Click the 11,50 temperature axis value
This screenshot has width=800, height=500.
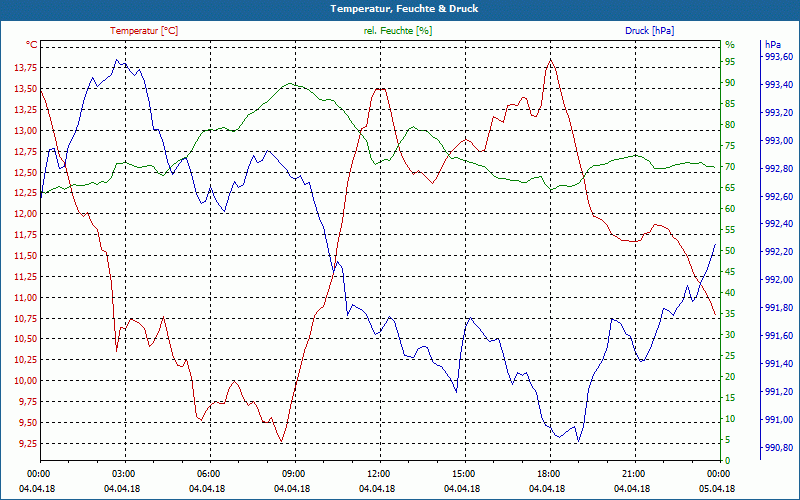26,256
